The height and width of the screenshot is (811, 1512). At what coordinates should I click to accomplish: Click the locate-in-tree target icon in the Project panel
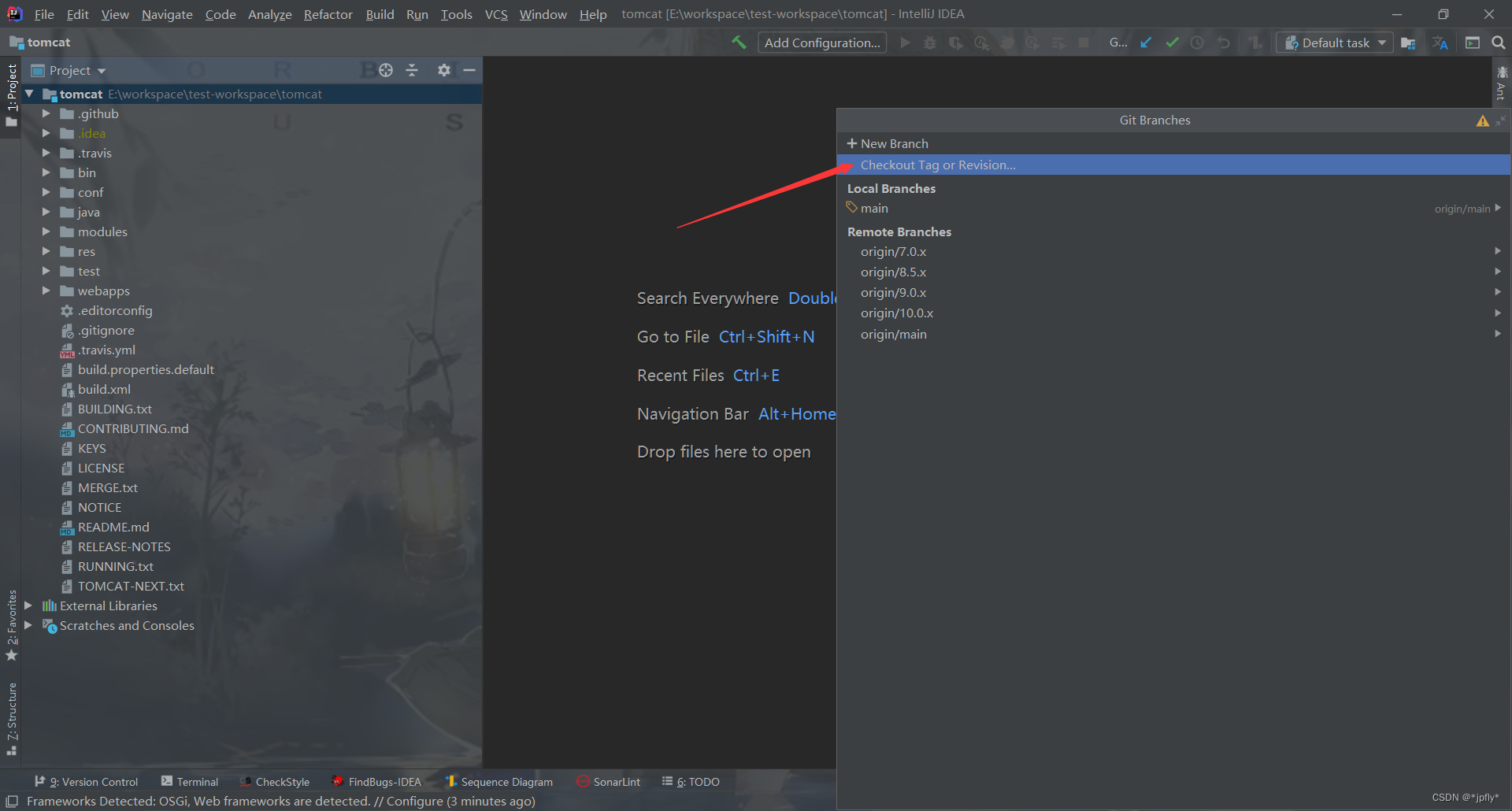(386, 70)
